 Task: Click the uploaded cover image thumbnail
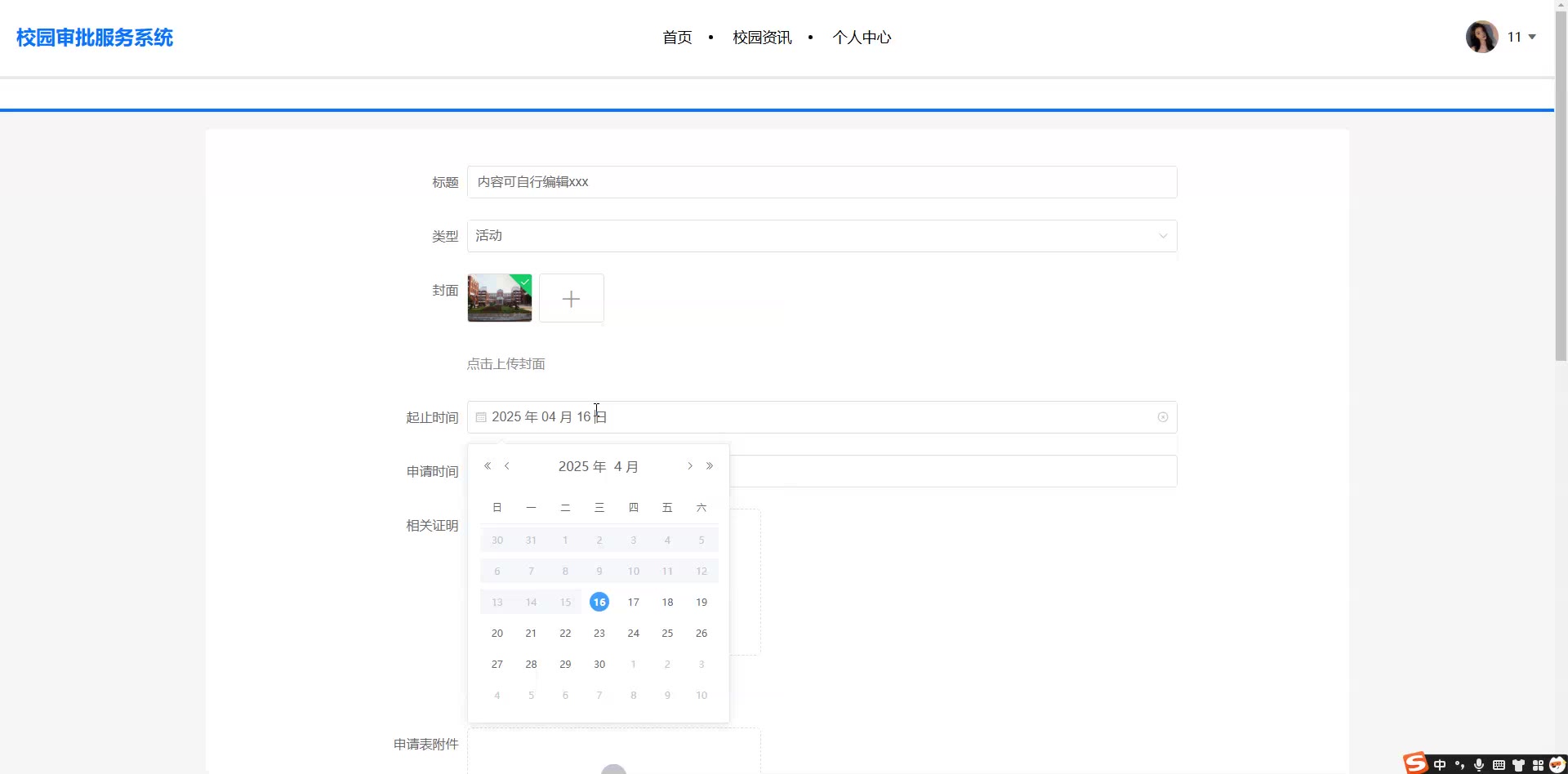tap(499, 299)
